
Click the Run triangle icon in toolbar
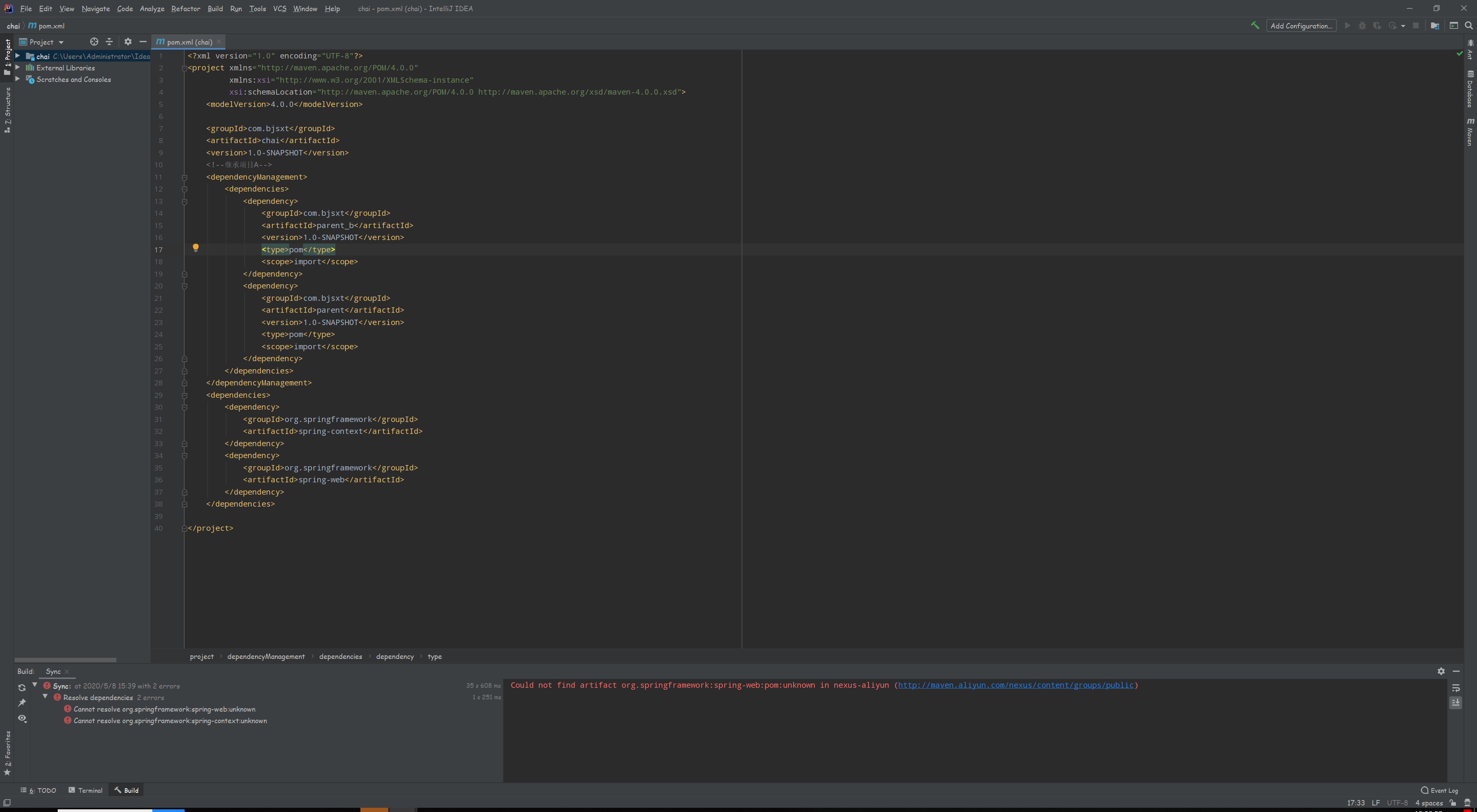click(1347, 26)
